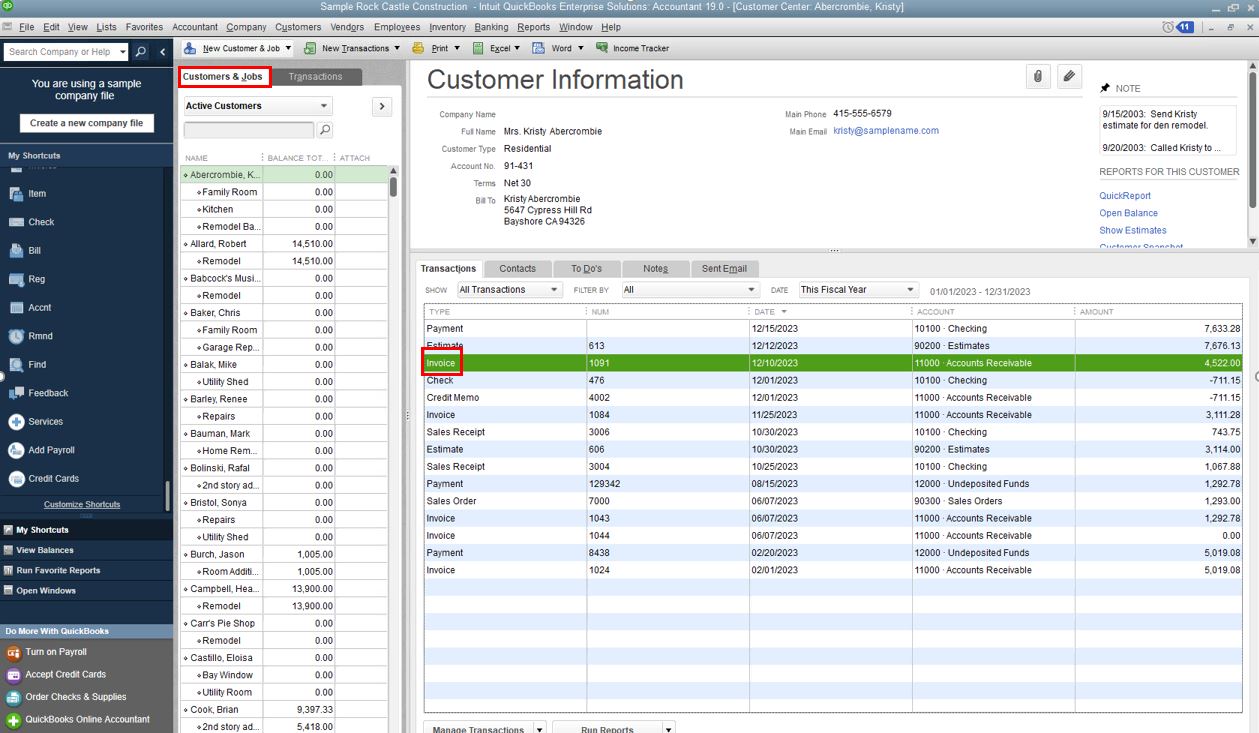Open the search options dropdown arrow
The width and height of the screenshot is (1259, 733).
pyautogui.click(x=123, y=52)
